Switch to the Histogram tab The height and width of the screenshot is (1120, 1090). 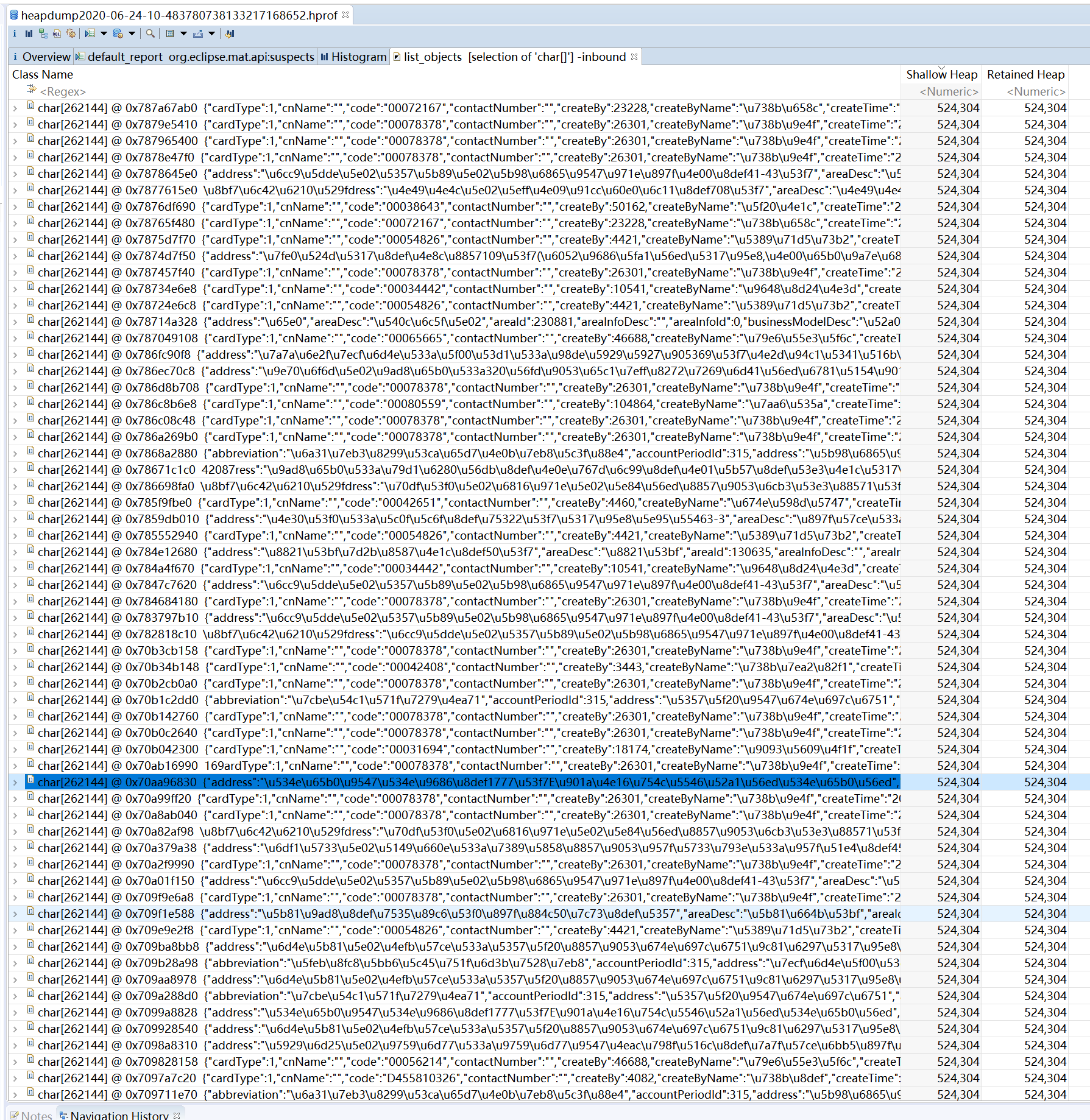point(353,57)
